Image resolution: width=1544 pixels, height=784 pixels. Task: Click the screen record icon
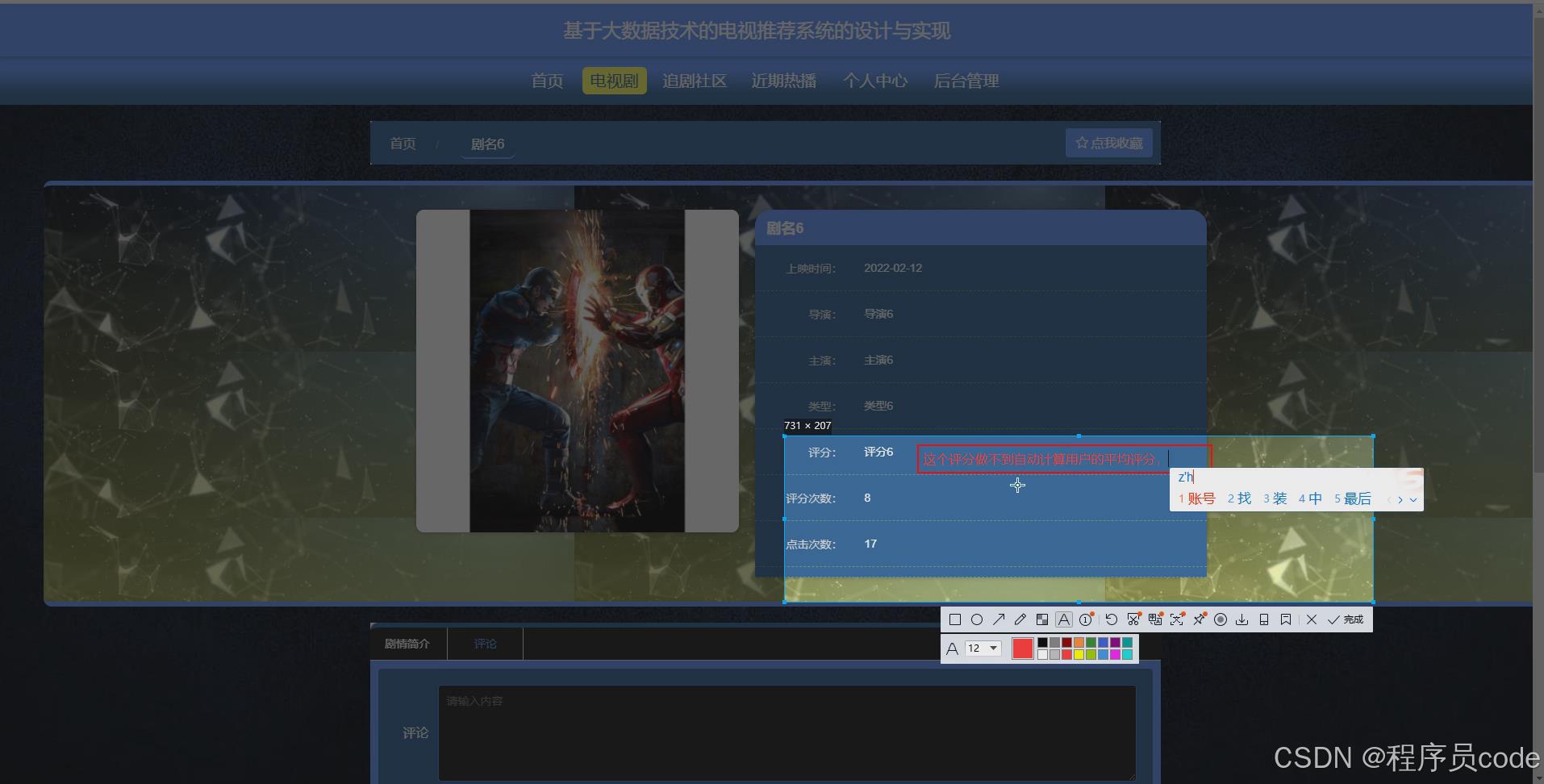(1221, 619)
